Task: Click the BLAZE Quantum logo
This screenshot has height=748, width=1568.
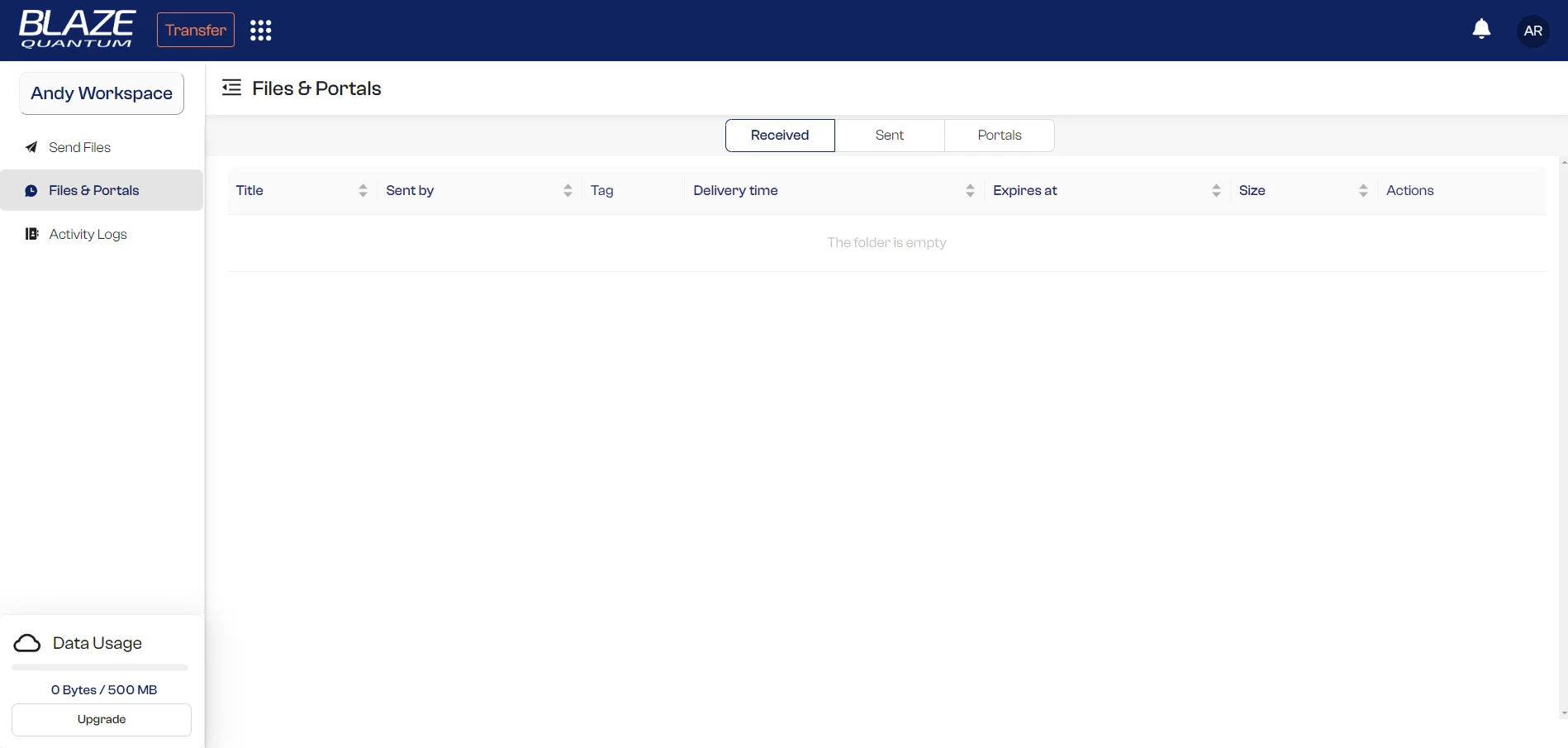Action: pyautogui.click(x=76, y=30)
